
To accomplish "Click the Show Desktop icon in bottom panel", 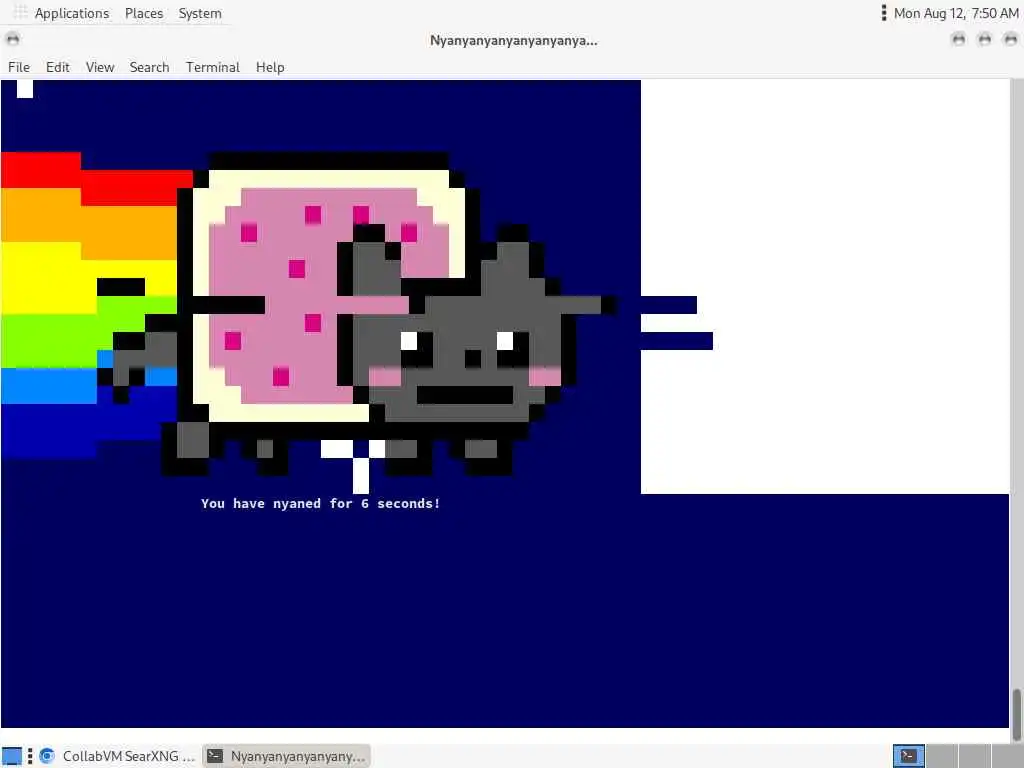I will [x=12, y=756].
